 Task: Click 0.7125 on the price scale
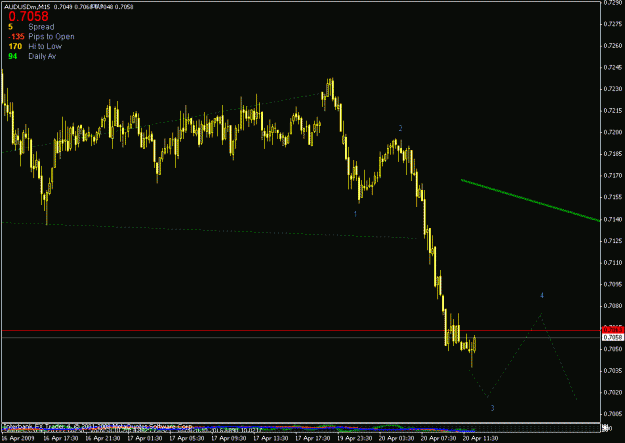(x=613, y=241)
